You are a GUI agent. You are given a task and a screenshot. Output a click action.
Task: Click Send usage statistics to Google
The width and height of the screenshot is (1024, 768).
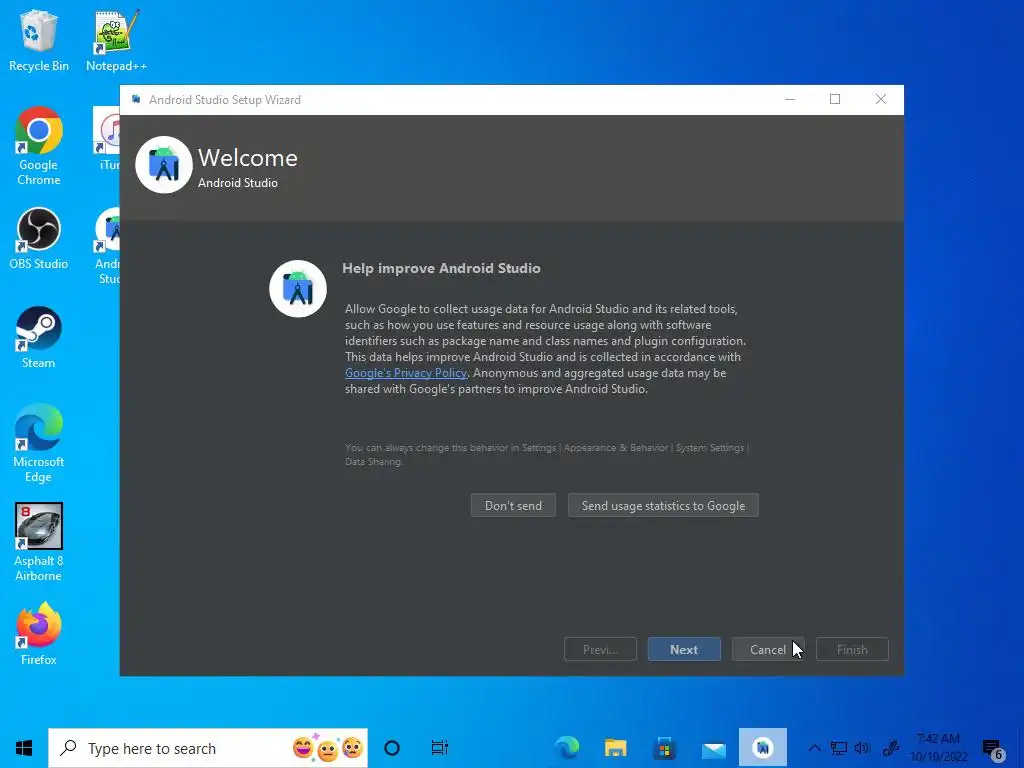pyautogui.click(x=664, y=505)
